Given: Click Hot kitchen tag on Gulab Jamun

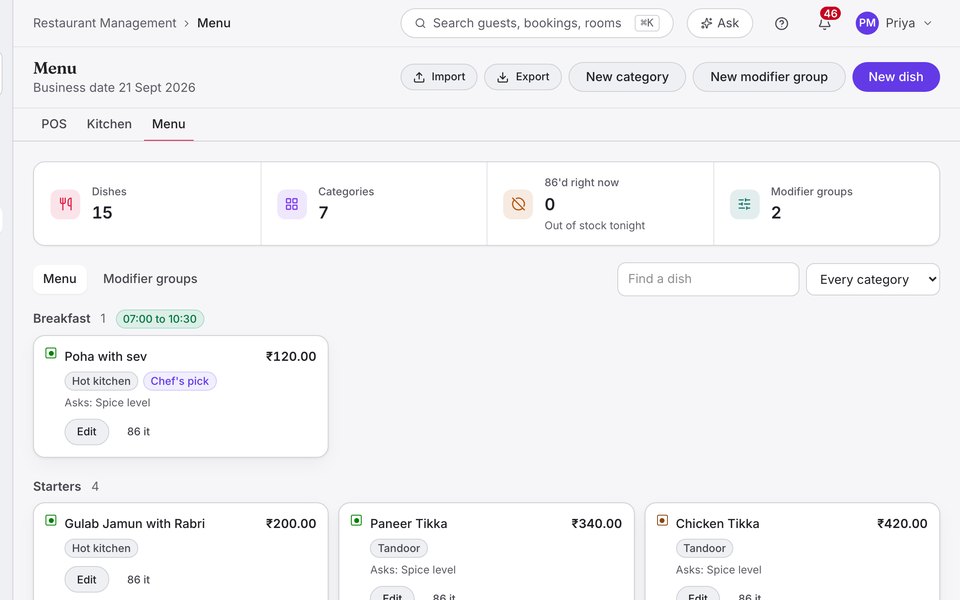Looking at the screenshot, I should [101, 548].
